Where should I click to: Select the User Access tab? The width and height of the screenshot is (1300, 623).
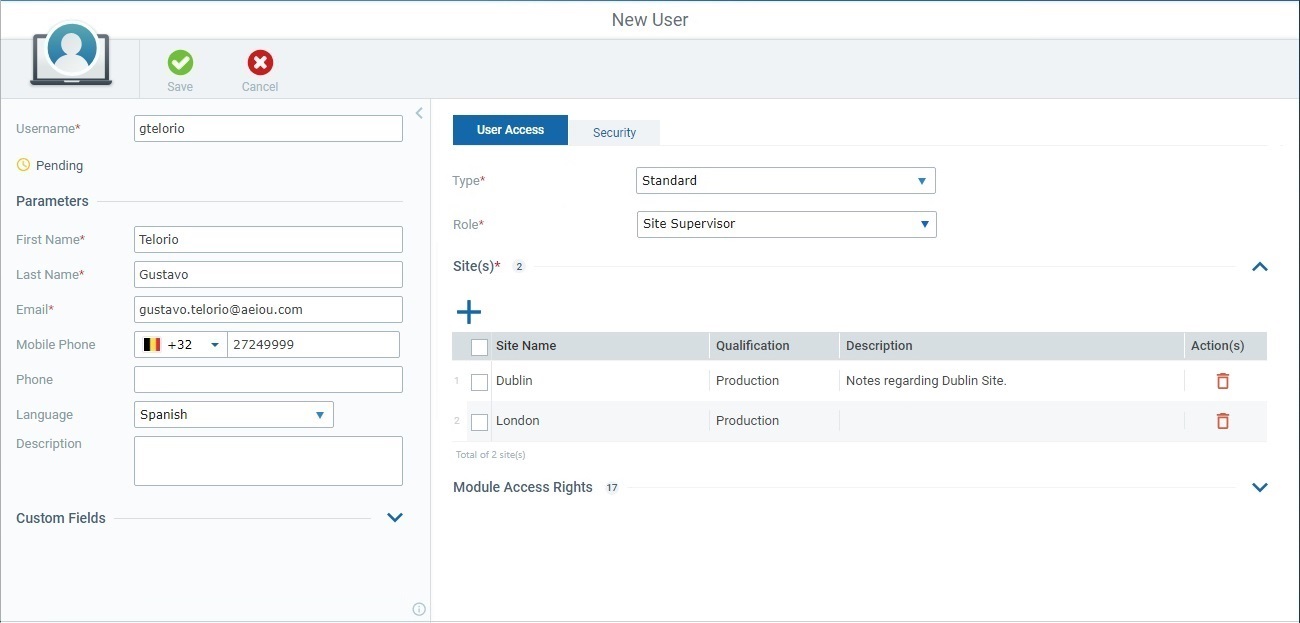tap(510, 129)
